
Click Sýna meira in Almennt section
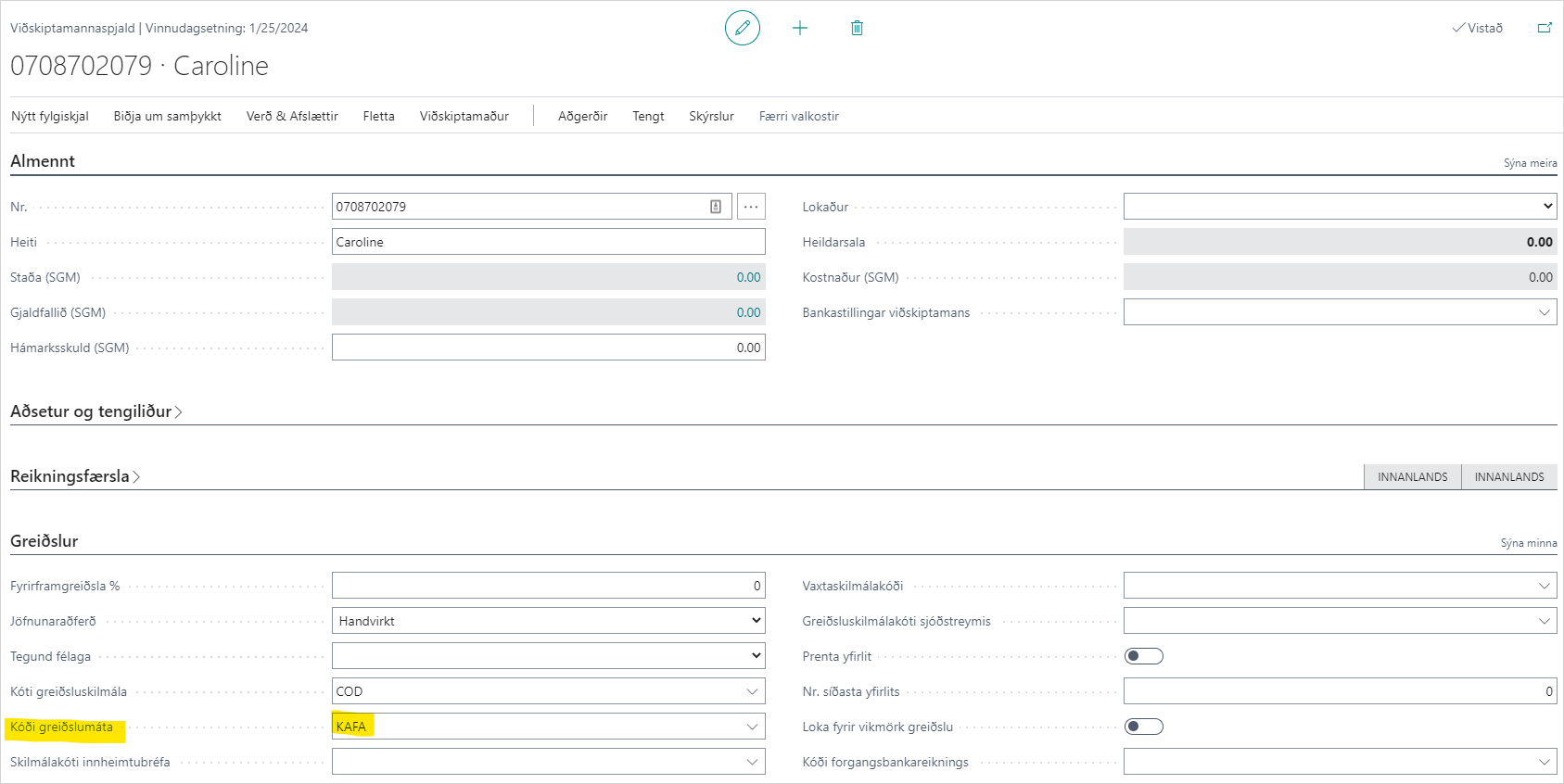pyautogui.click(x=1531, y=163)
